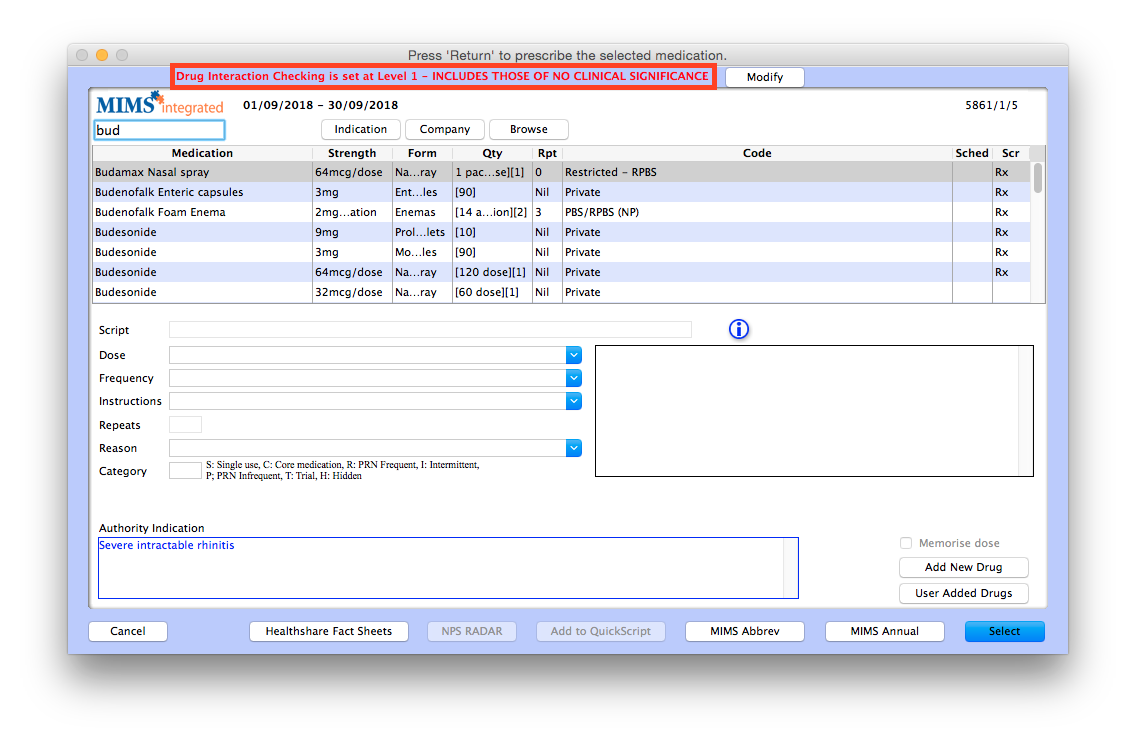Click Add New Drug
Image resolution: width=1136 pixels, height=746 pixels.
[x=963, y=567]
